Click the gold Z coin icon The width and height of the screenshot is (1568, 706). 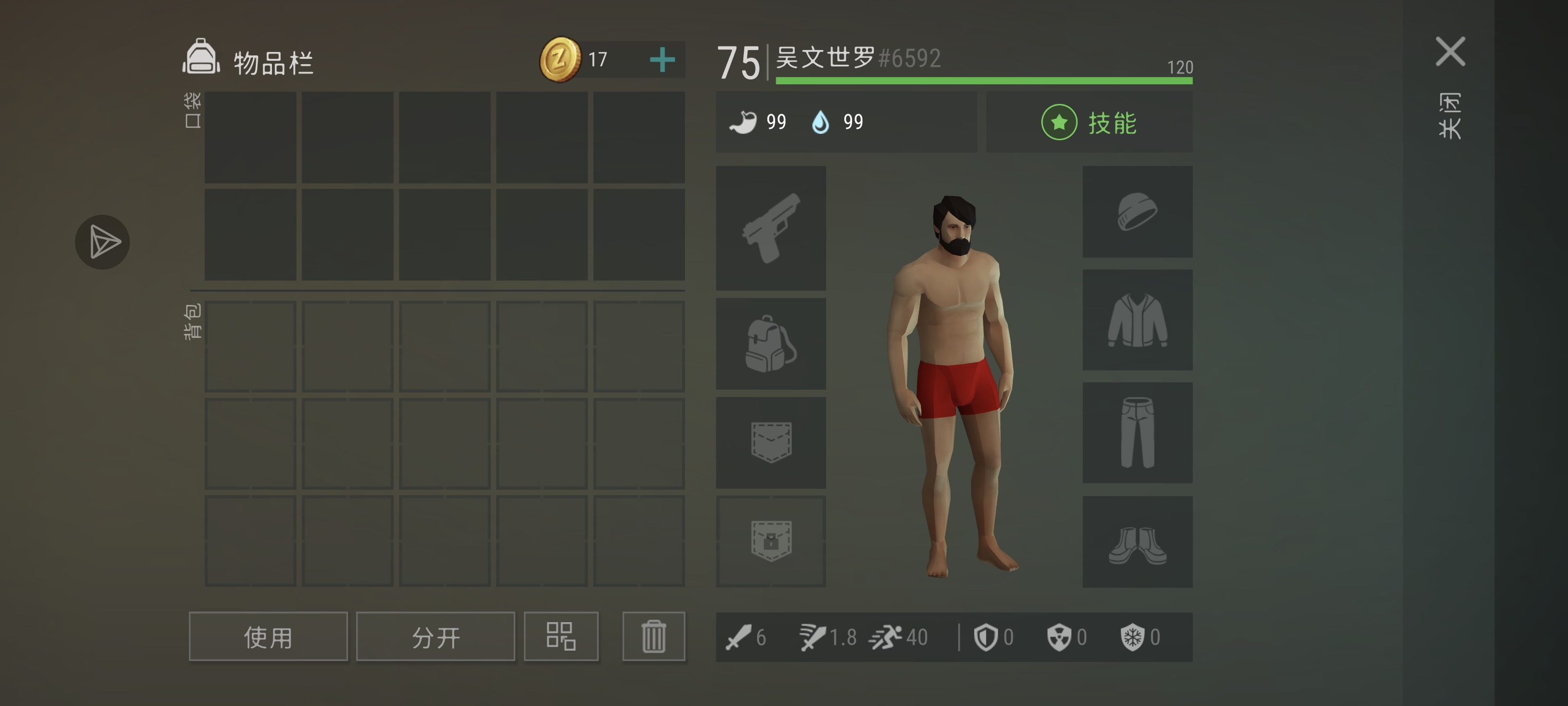pyautogui.click(x=560, y=60)
